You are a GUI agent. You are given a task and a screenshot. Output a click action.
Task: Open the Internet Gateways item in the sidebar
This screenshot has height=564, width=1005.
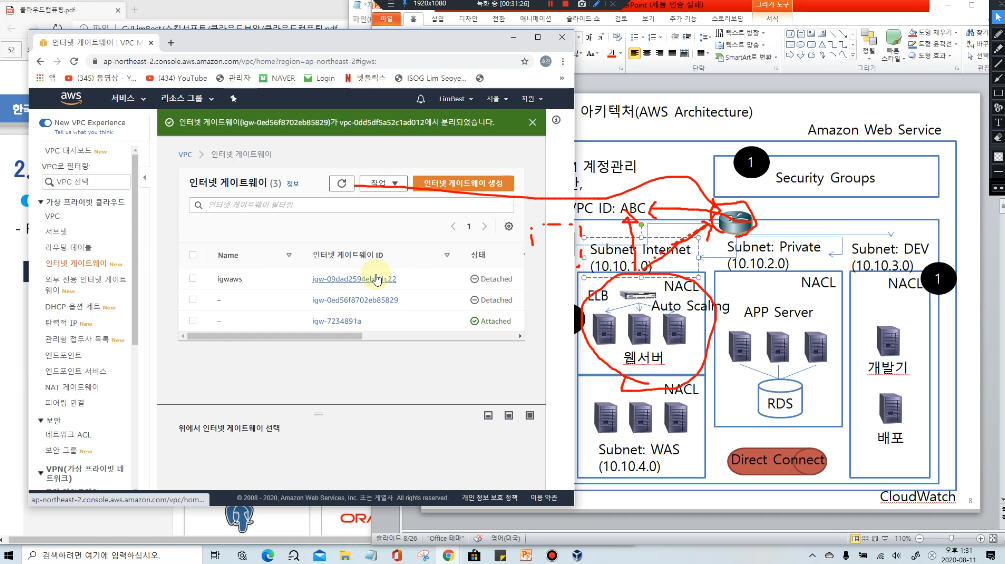click(x=76, y=263)
